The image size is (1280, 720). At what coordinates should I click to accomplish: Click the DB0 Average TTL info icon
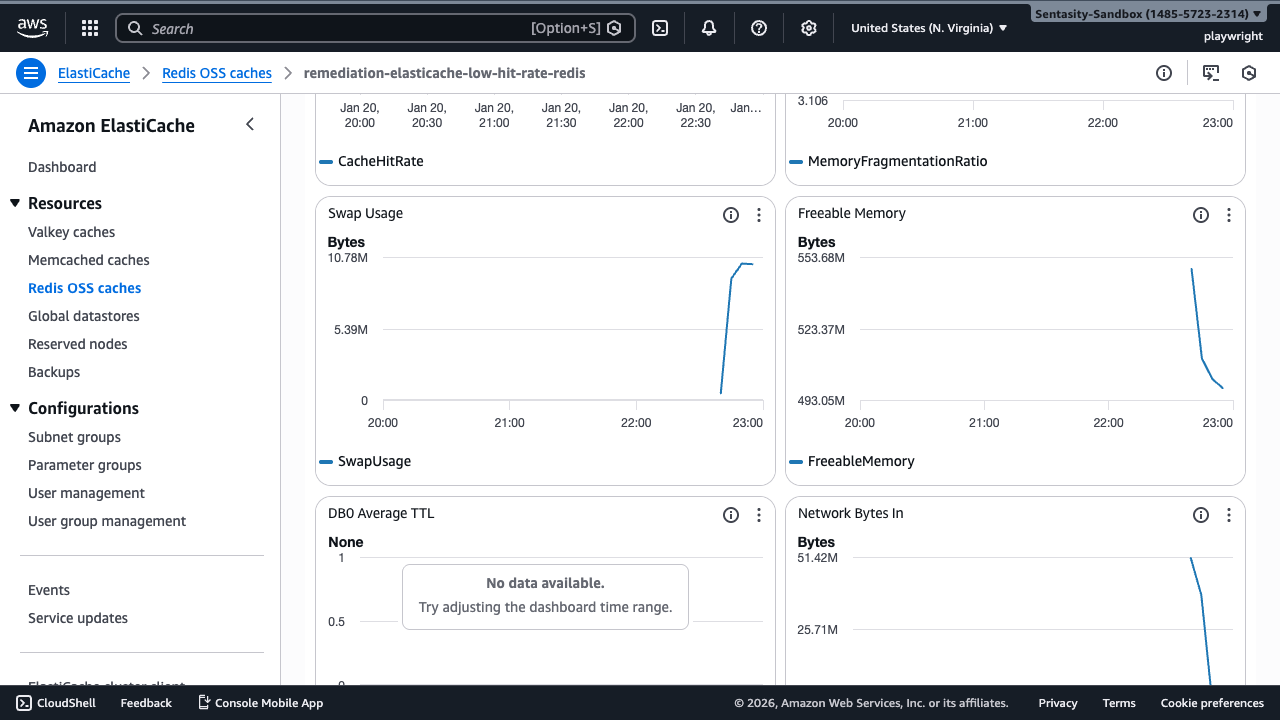click(730, 514)
